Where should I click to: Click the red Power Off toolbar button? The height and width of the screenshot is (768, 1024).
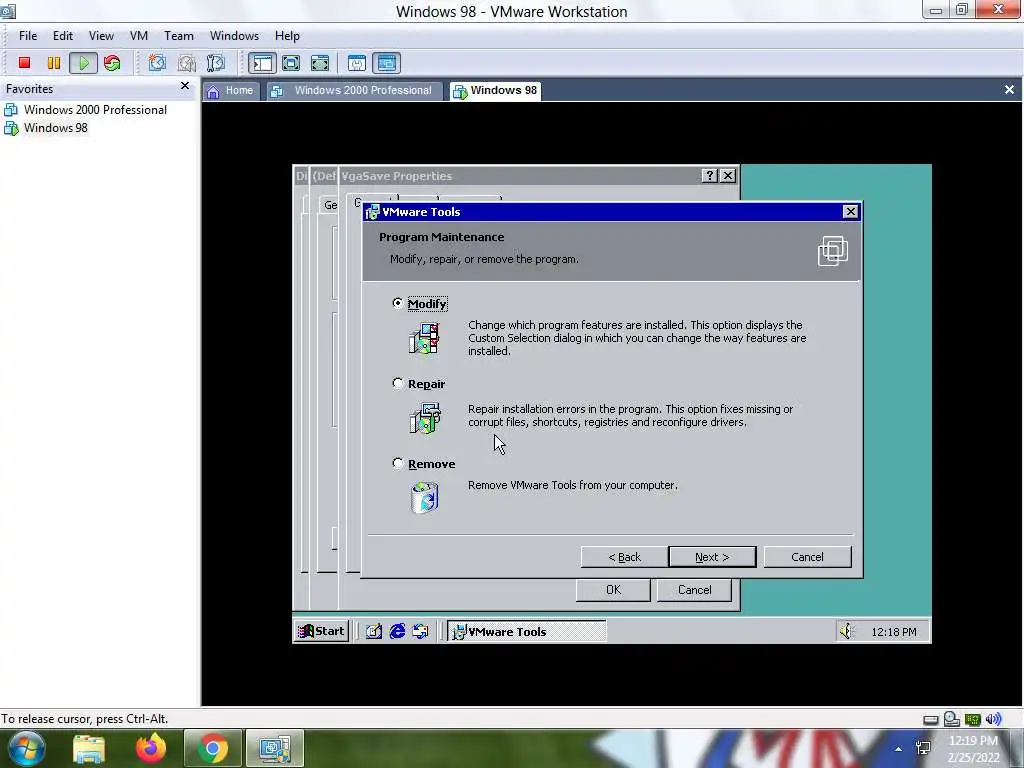coord(24,63)
